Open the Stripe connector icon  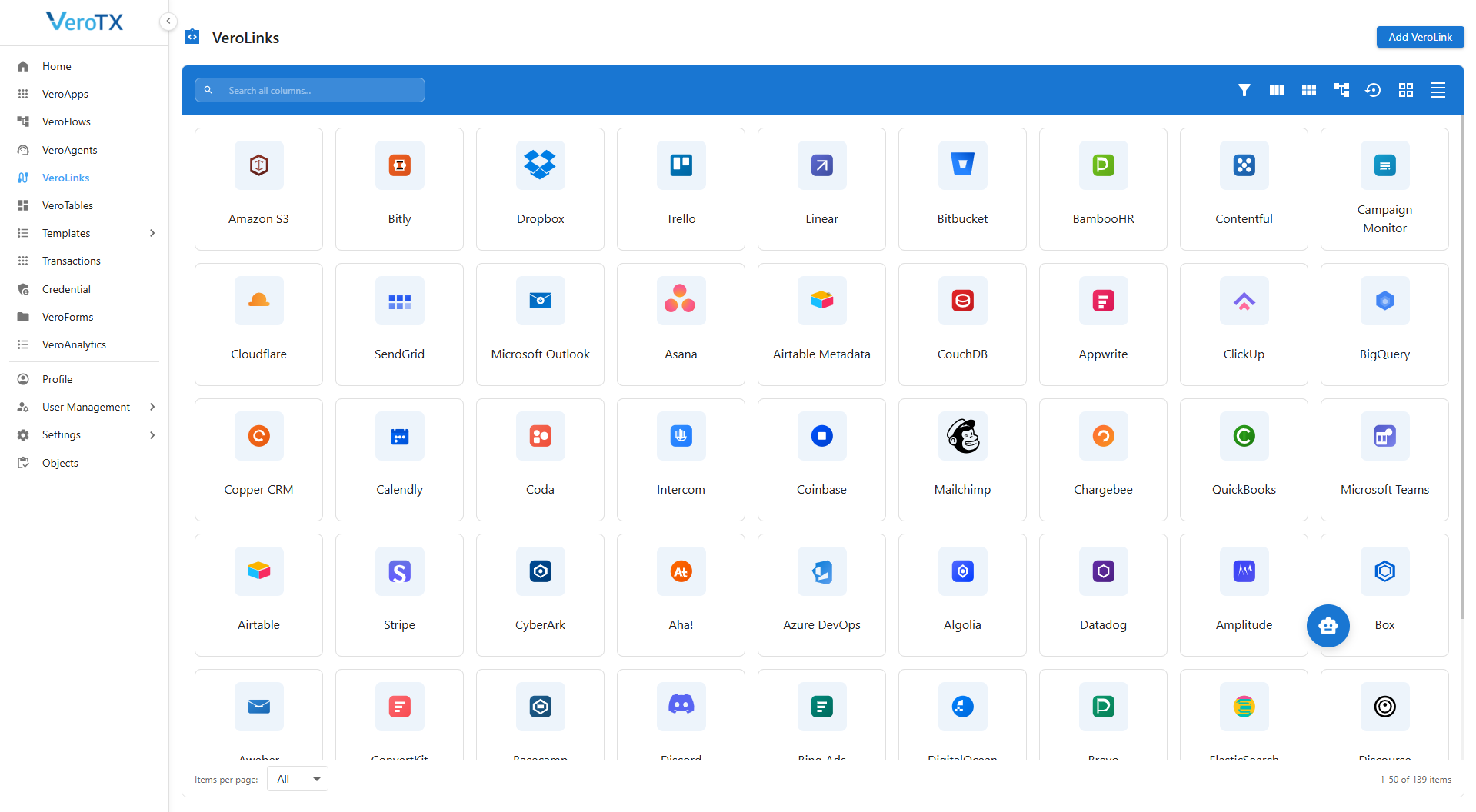pos(399,571)
